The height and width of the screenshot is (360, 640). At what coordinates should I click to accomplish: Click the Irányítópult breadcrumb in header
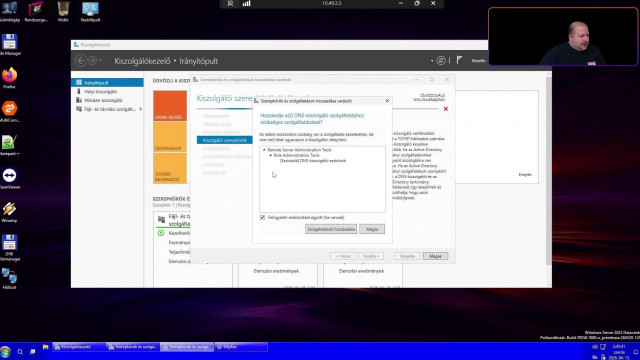(198, 61)
